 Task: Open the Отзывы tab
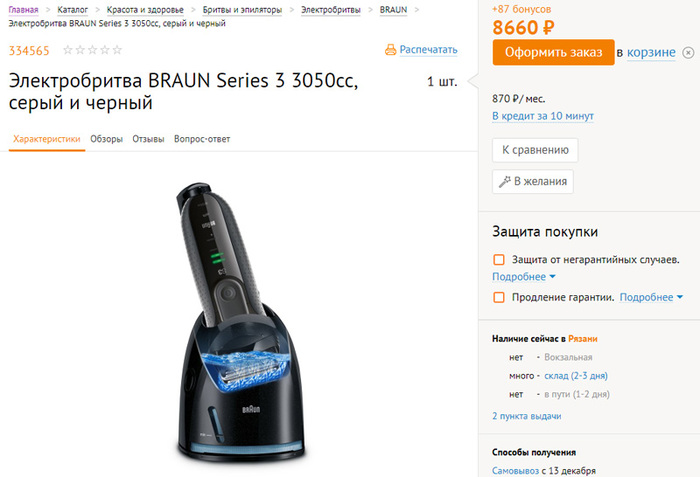[148, 139]
